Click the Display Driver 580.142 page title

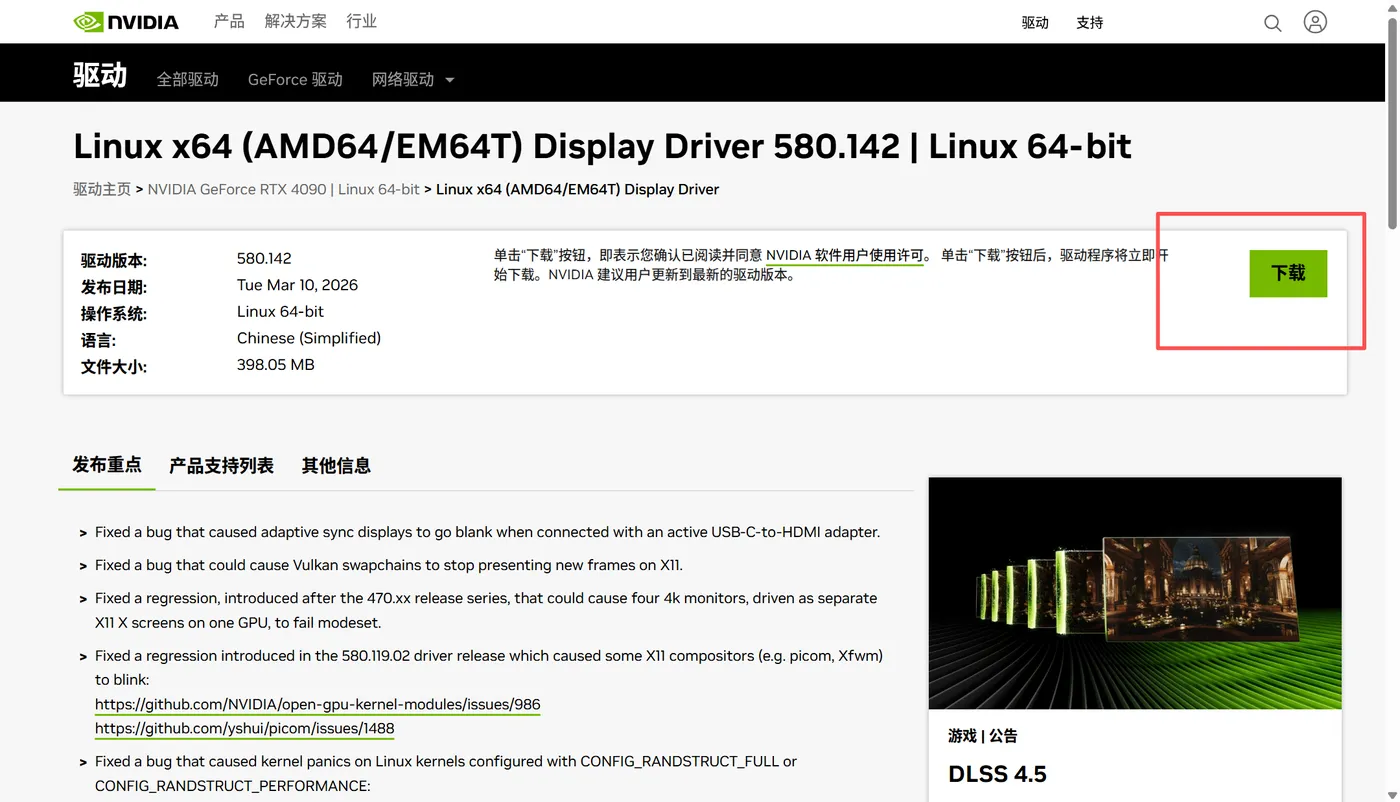coord(602,147)
